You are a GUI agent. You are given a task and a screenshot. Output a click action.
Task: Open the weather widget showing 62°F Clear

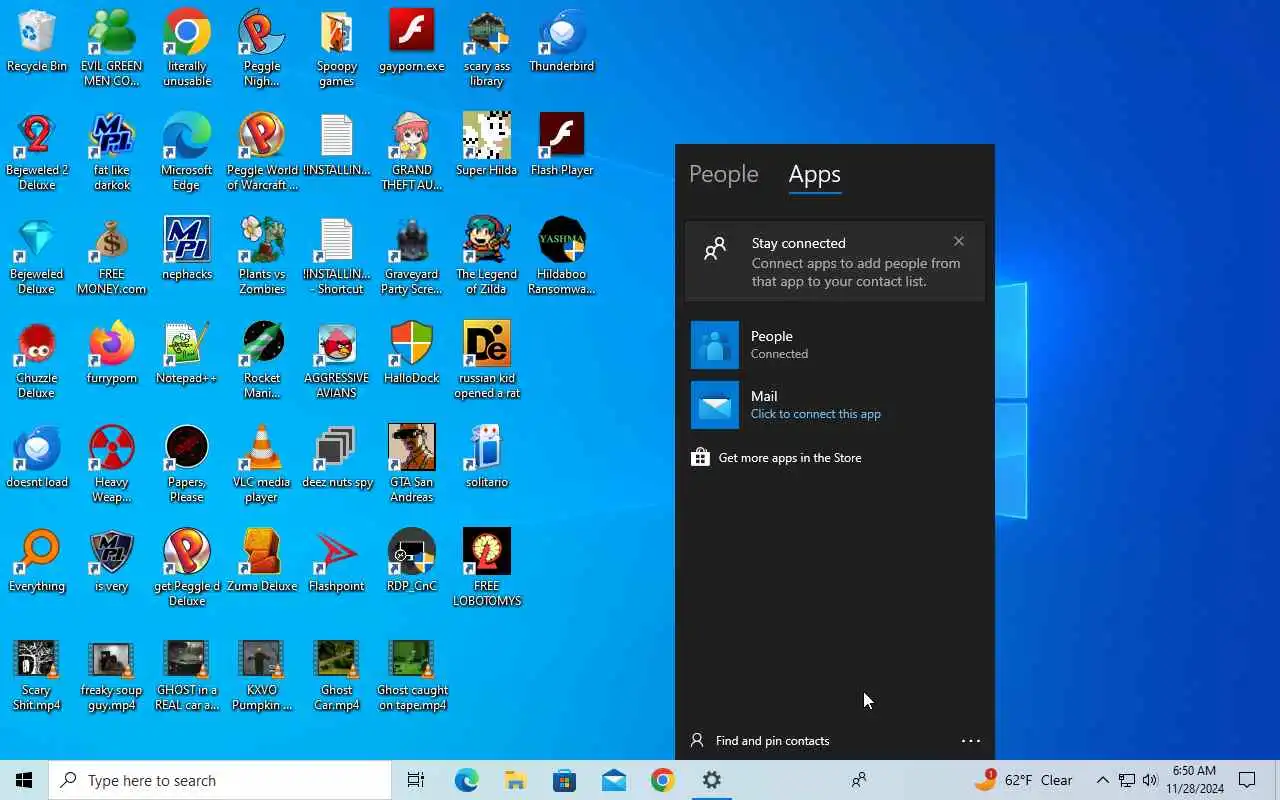point(1024,780)
